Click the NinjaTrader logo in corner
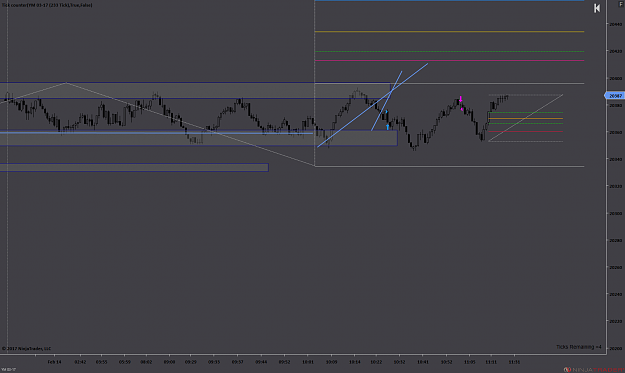Viewport: 625px width, 373px height. (594, 370)
